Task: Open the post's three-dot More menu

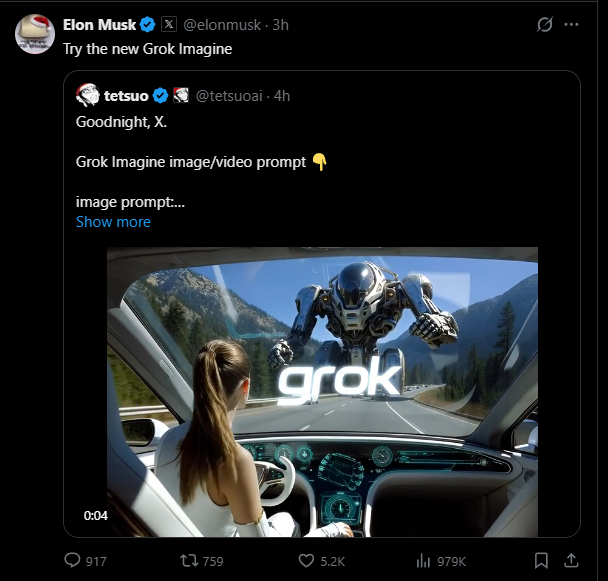Action: (571, 25)
